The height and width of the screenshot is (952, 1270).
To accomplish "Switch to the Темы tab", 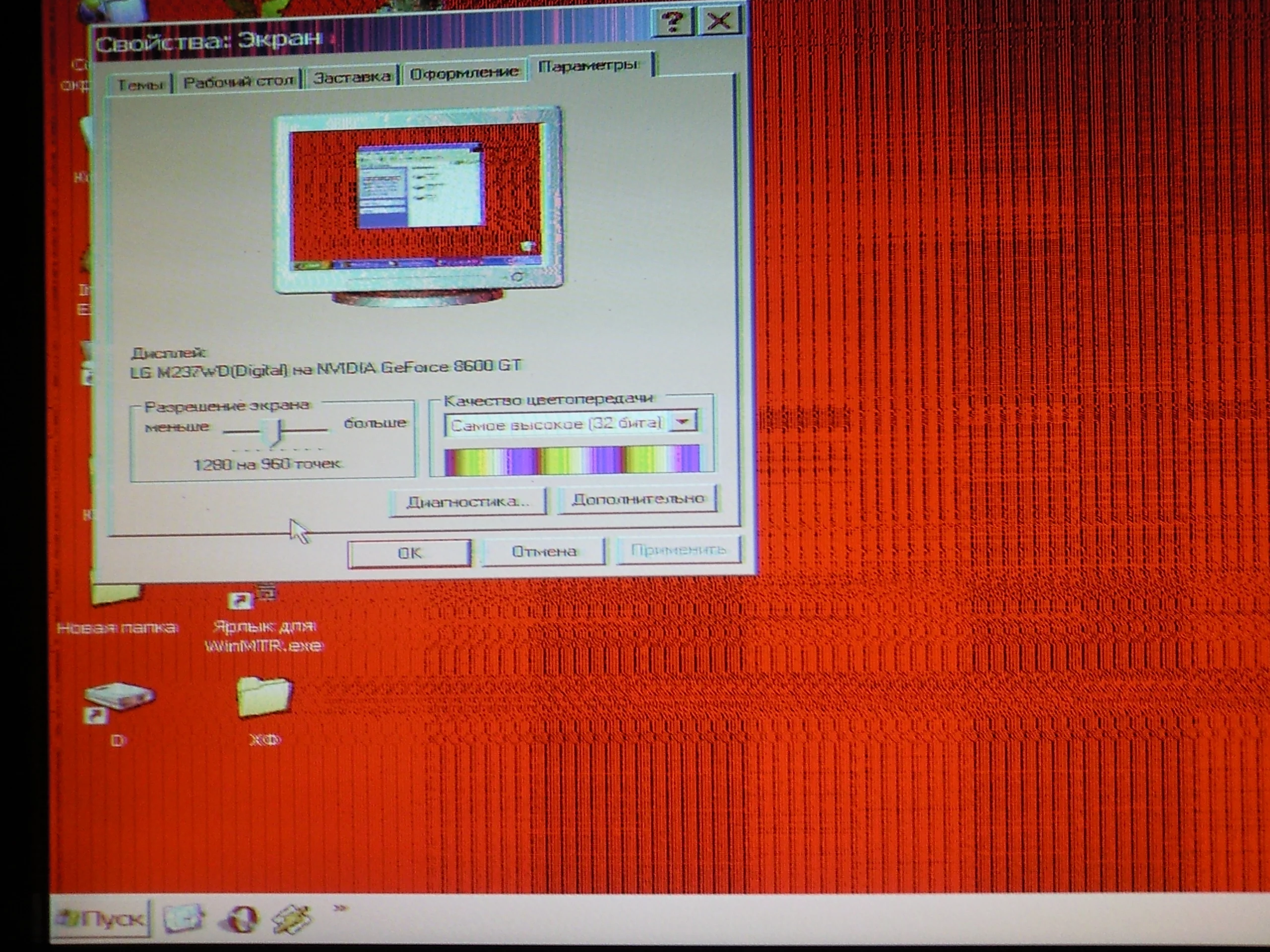I will click(140, 85).
